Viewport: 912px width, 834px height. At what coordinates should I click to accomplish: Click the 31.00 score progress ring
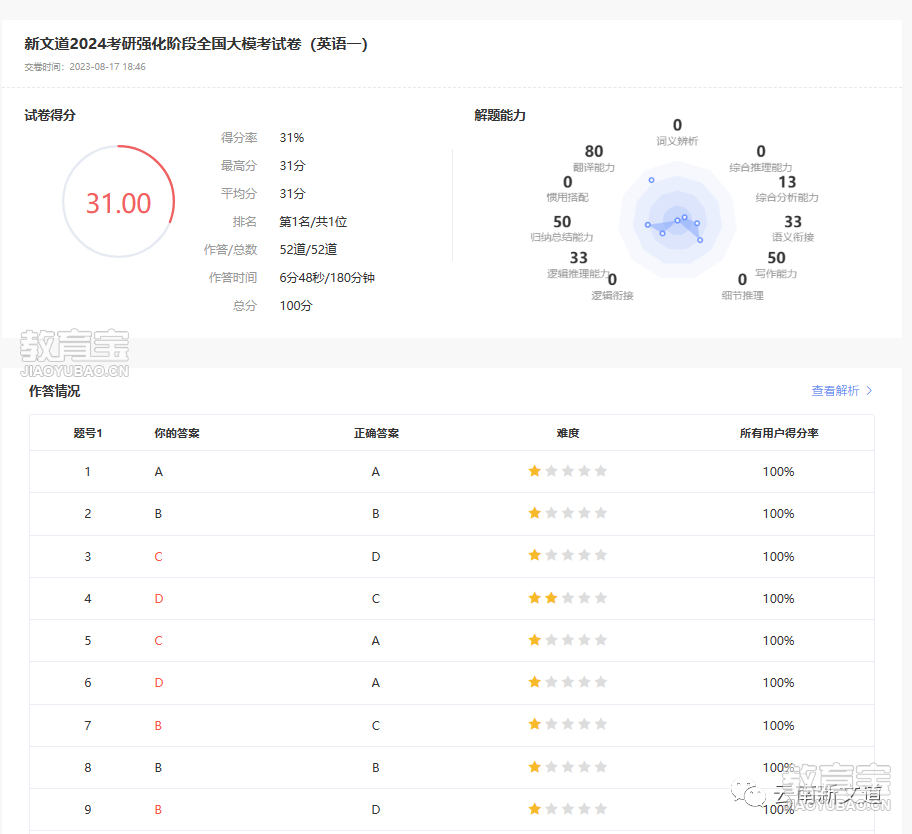click(x=119, y=201)
